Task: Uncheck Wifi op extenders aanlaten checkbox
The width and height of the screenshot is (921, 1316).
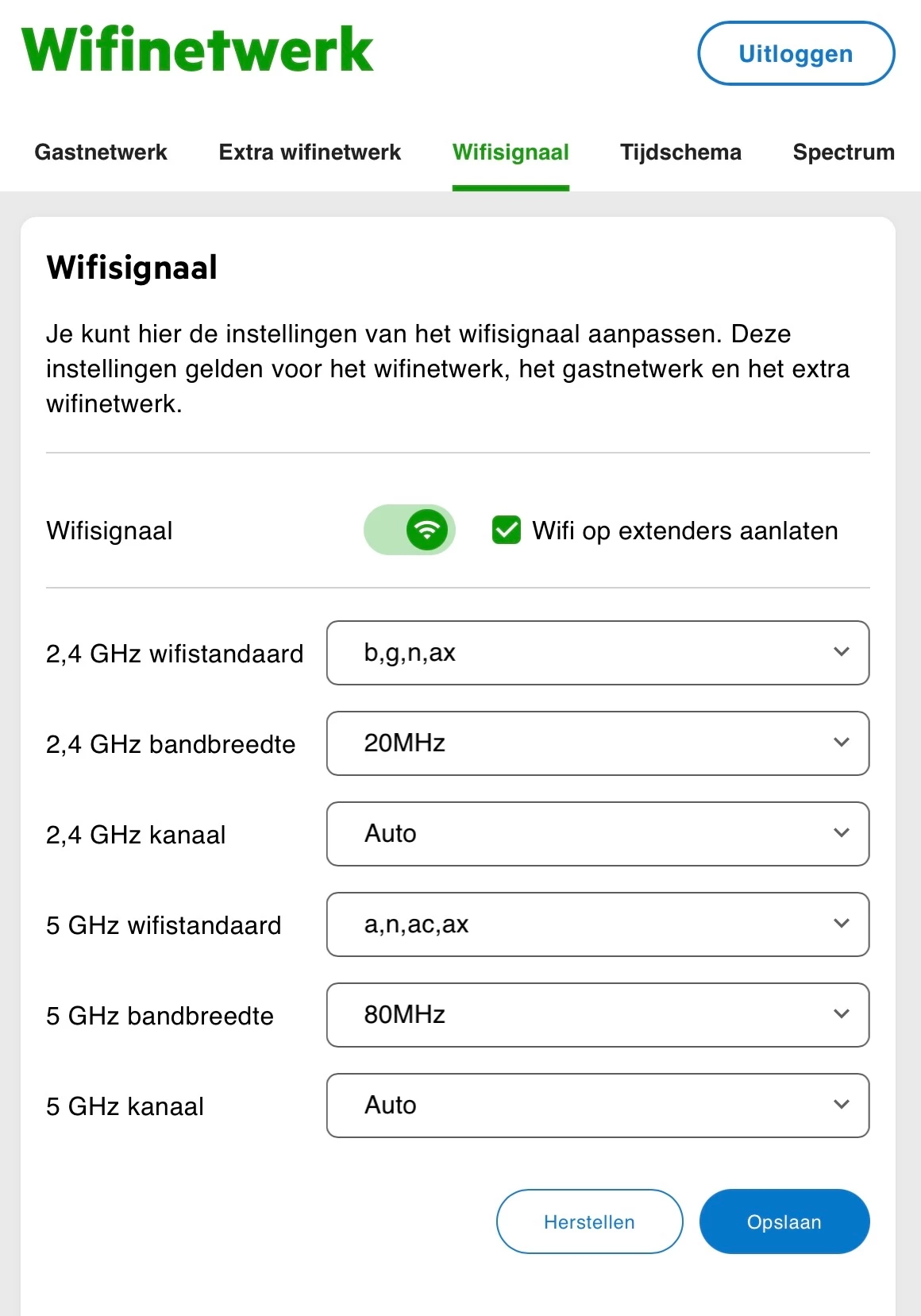Action: click(x=507, y=530)
